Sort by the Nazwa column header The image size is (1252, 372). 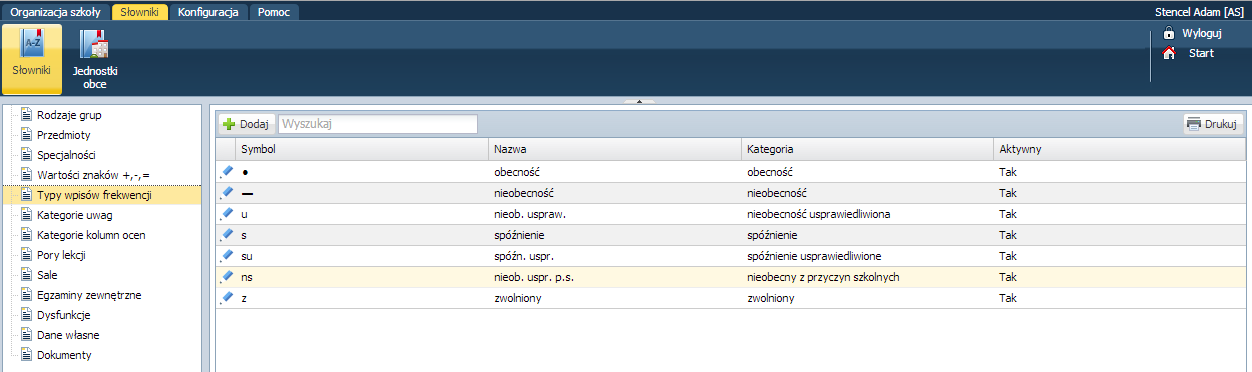[615, 149]
